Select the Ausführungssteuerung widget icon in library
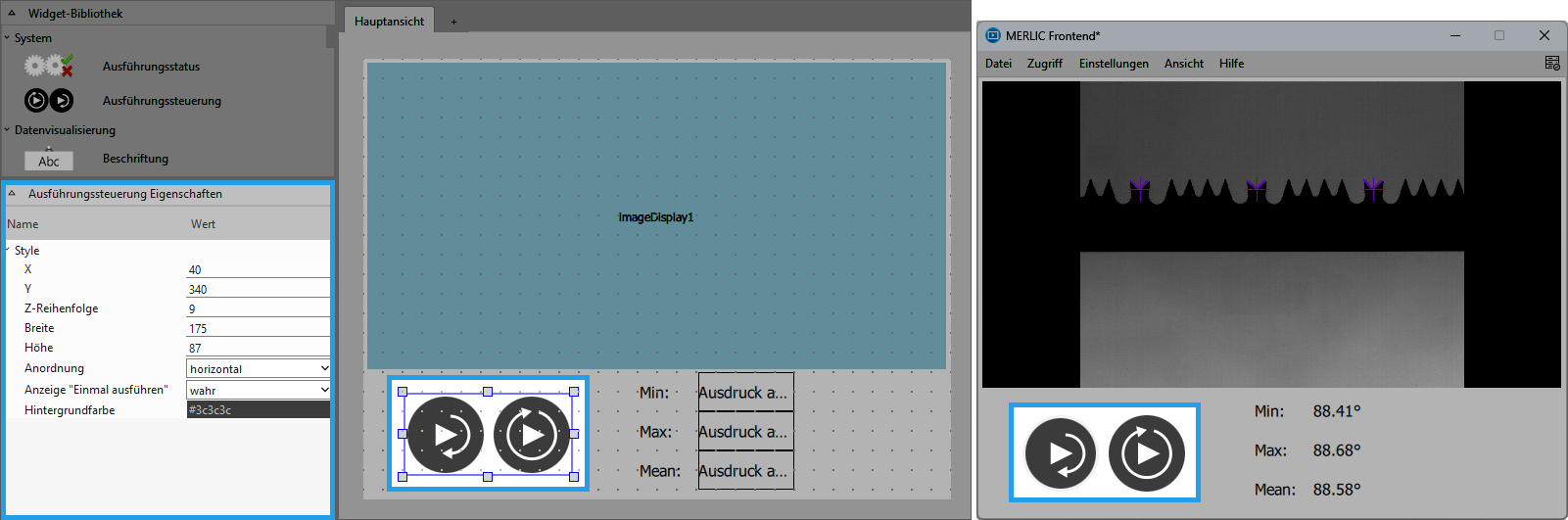The width and height of the screenshot is (1568, 520). click(48, 100)
